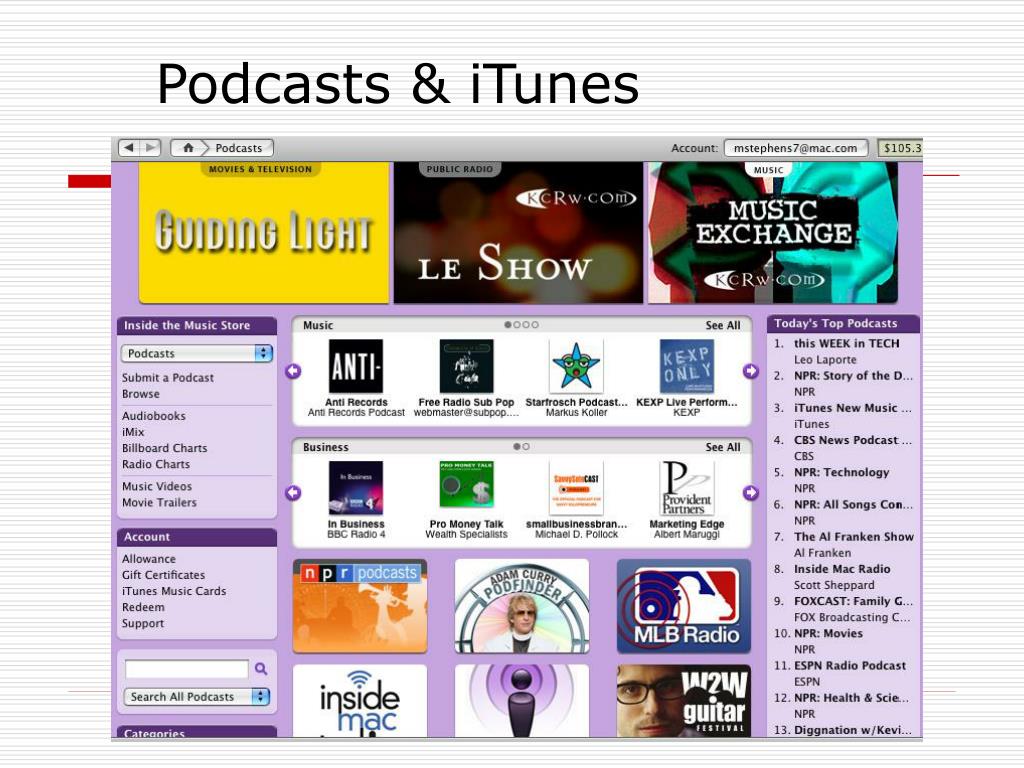Open top podcast this WEEK in TECH
Screen dimensions: 1024x768
[846, 344]
